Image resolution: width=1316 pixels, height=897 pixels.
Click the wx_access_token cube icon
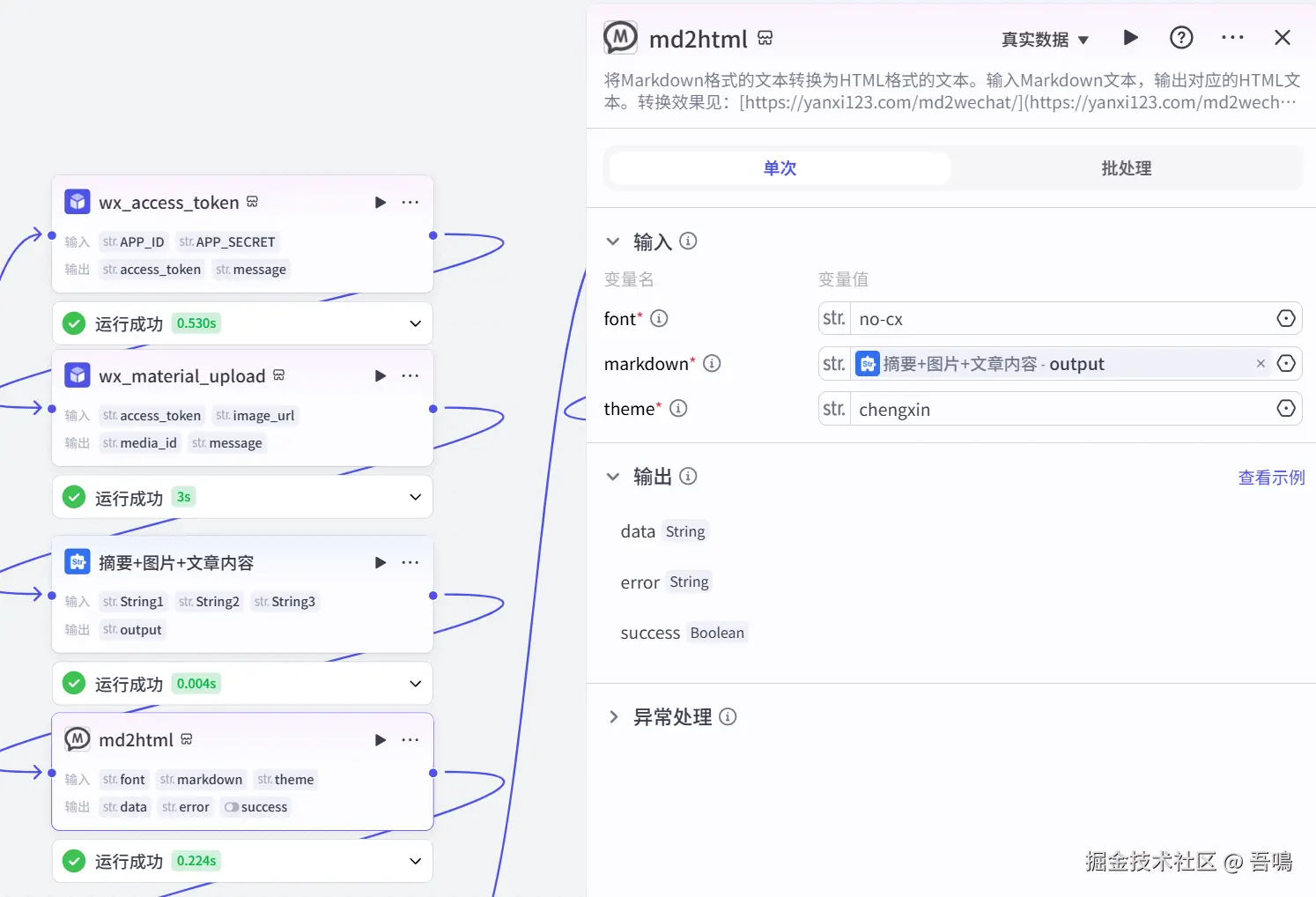[78, 202]
